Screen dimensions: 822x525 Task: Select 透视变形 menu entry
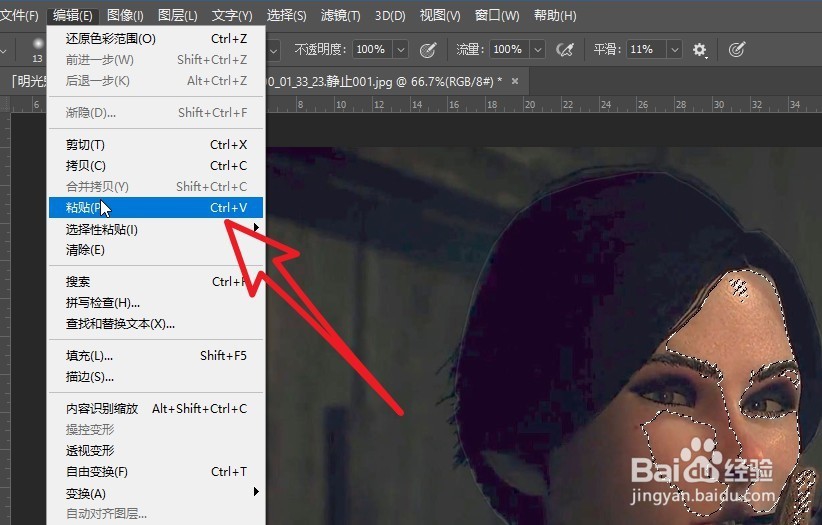click(x=156, y=451)
